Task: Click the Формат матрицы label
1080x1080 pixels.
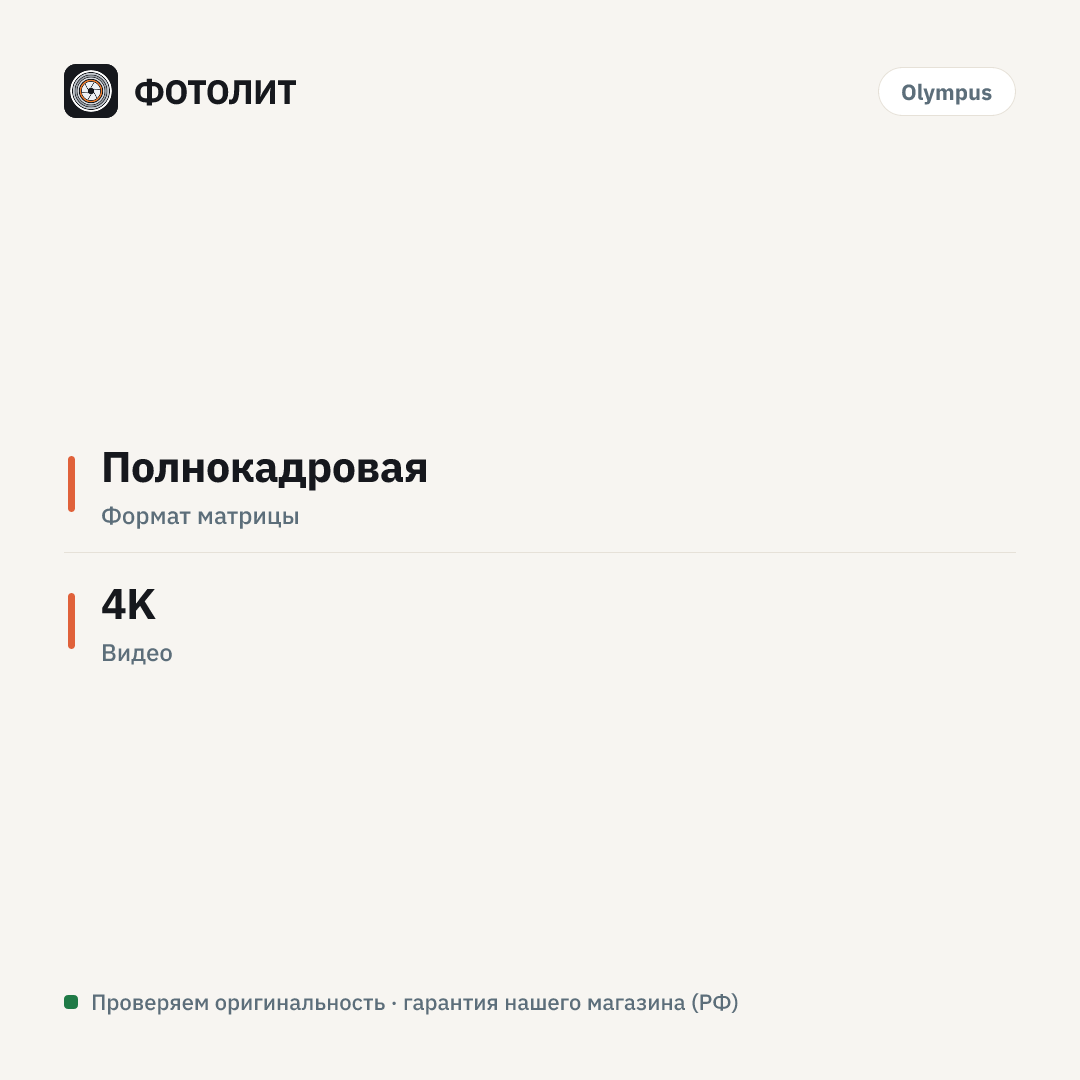Action: click(200, 516)
